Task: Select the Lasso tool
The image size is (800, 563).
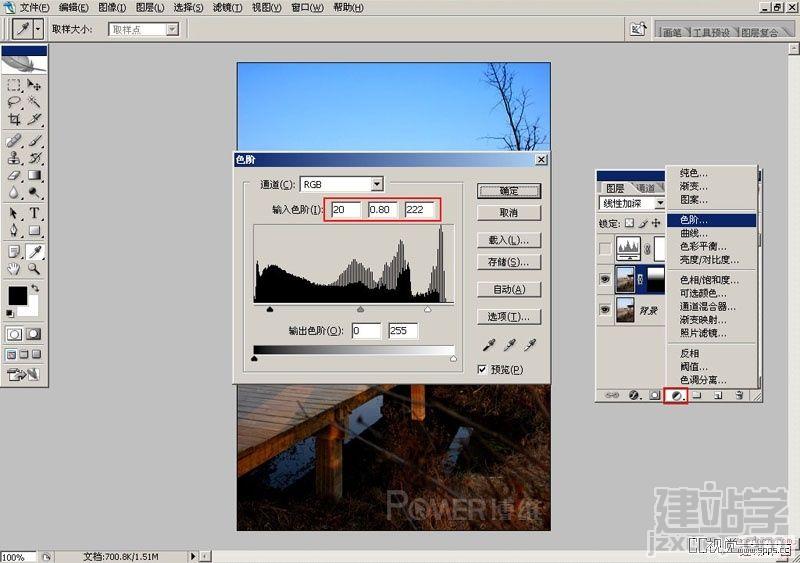Action: [x=14, y=102]
